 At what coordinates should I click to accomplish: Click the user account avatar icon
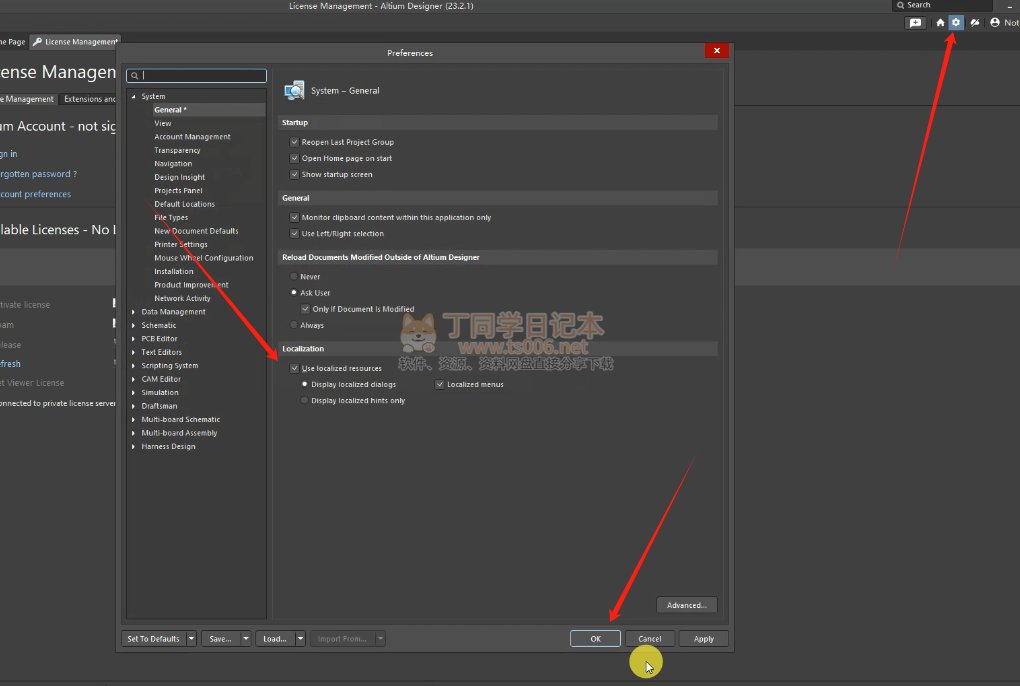click(x=995, y=23)
